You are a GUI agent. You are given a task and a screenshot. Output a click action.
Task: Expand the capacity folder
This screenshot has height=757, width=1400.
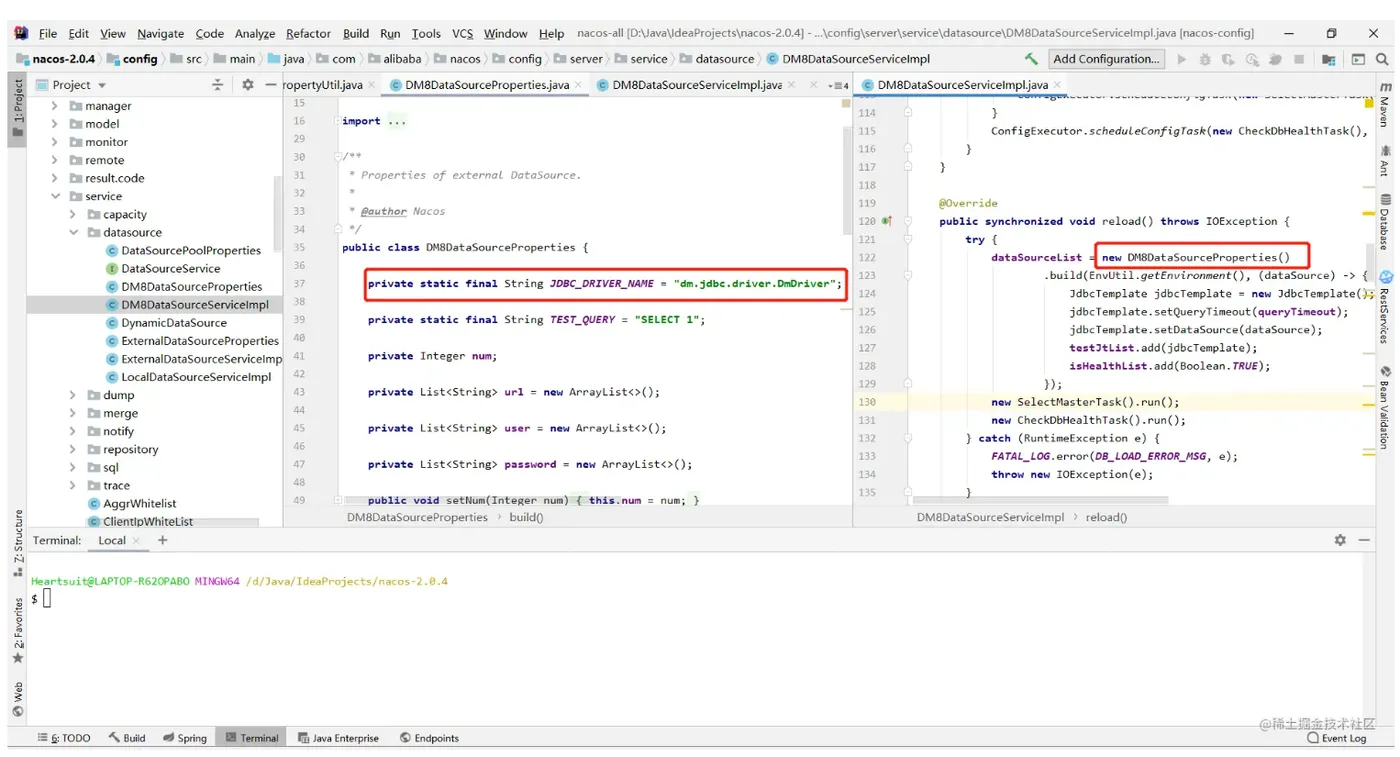(x=73, y=214)
